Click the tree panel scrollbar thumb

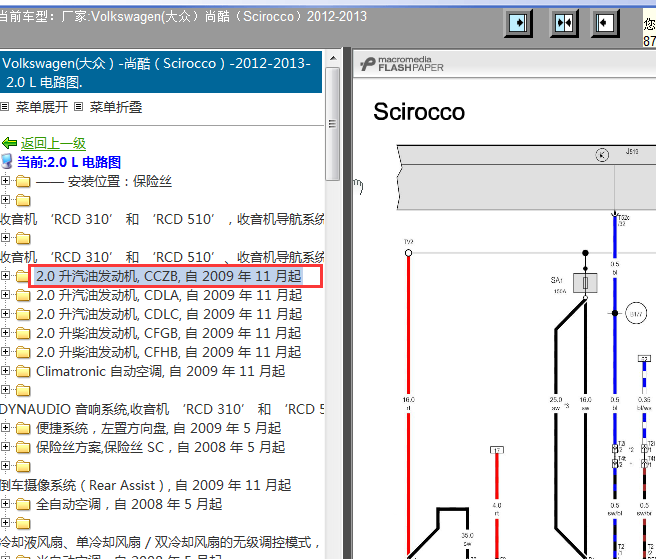coord(333,124)
